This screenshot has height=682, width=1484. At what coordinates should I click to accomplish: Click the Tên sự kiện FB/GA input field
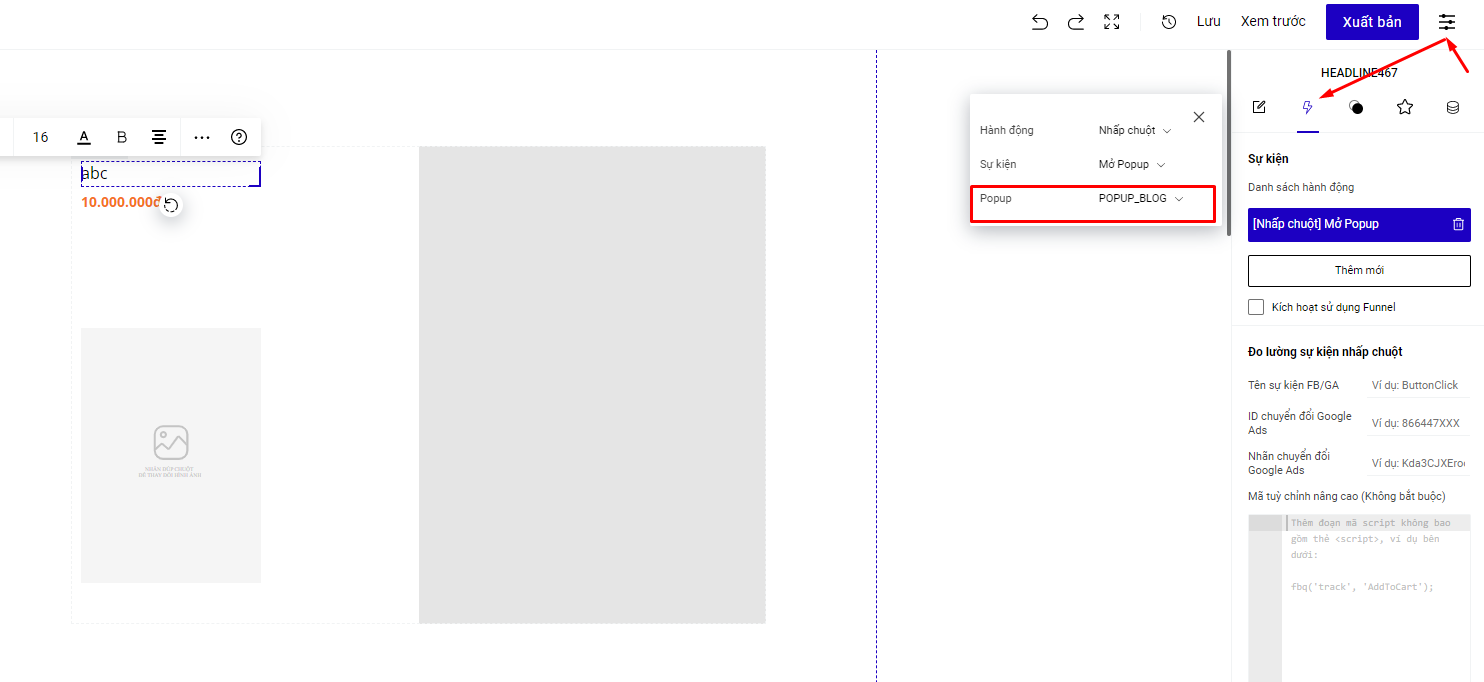(x=1418, y=385)
